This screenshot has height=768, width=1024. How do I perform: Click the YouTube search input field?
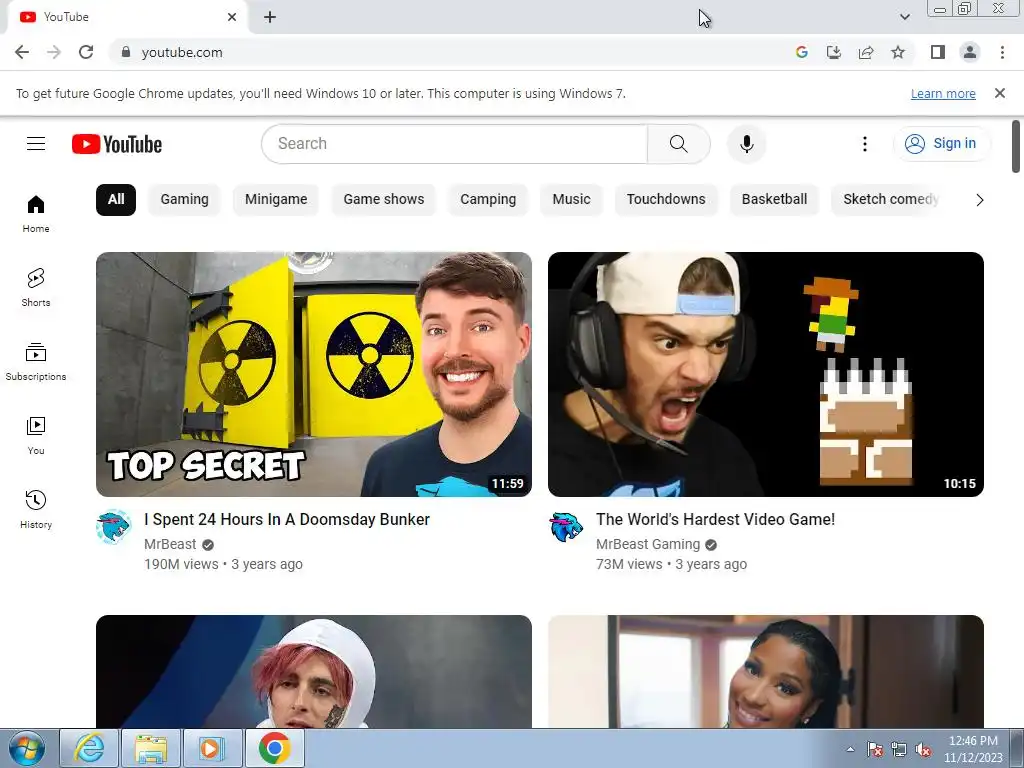[x=455, y=144]
